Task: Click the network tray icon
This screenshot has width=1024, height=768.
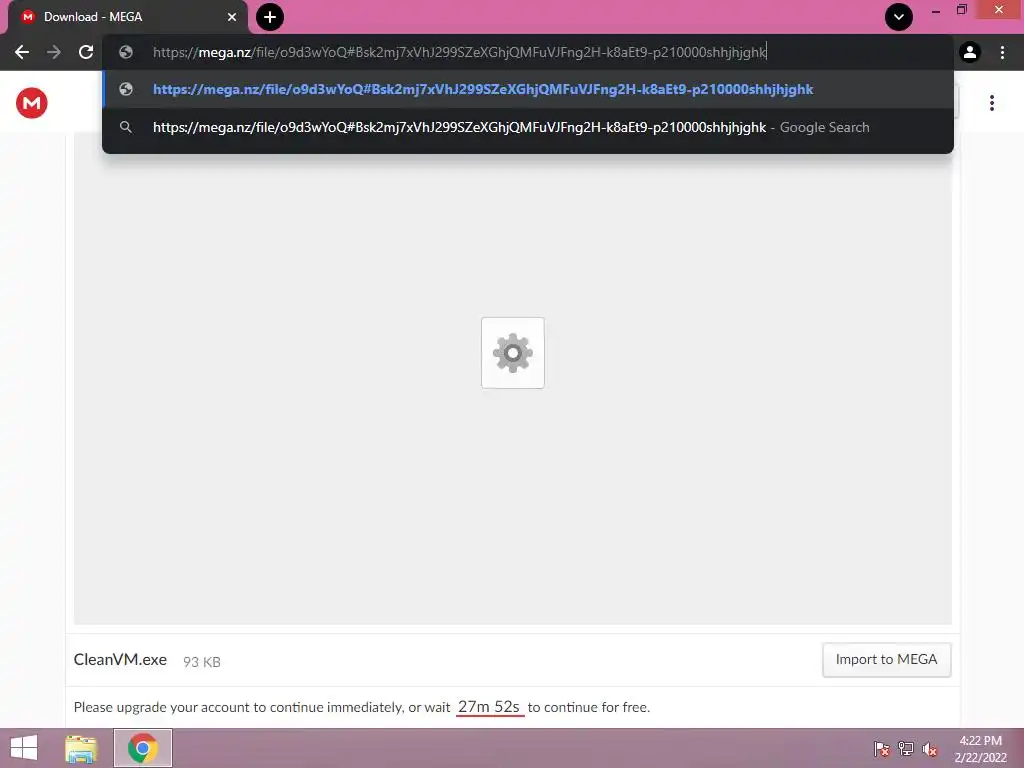Action: point(906,749)
